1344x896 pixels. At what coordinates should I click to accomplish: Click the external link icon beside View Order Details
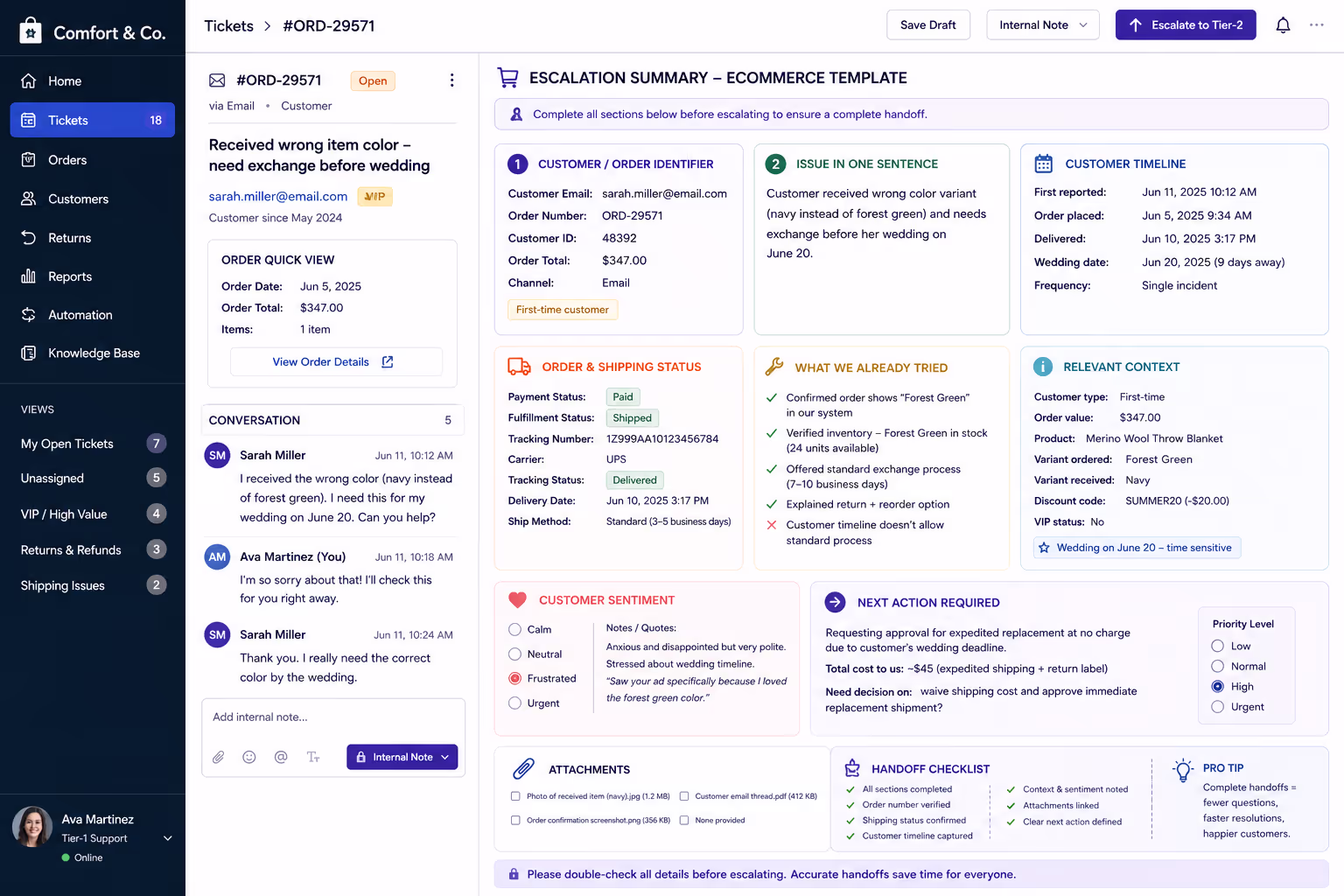click(x=388, y=361)
